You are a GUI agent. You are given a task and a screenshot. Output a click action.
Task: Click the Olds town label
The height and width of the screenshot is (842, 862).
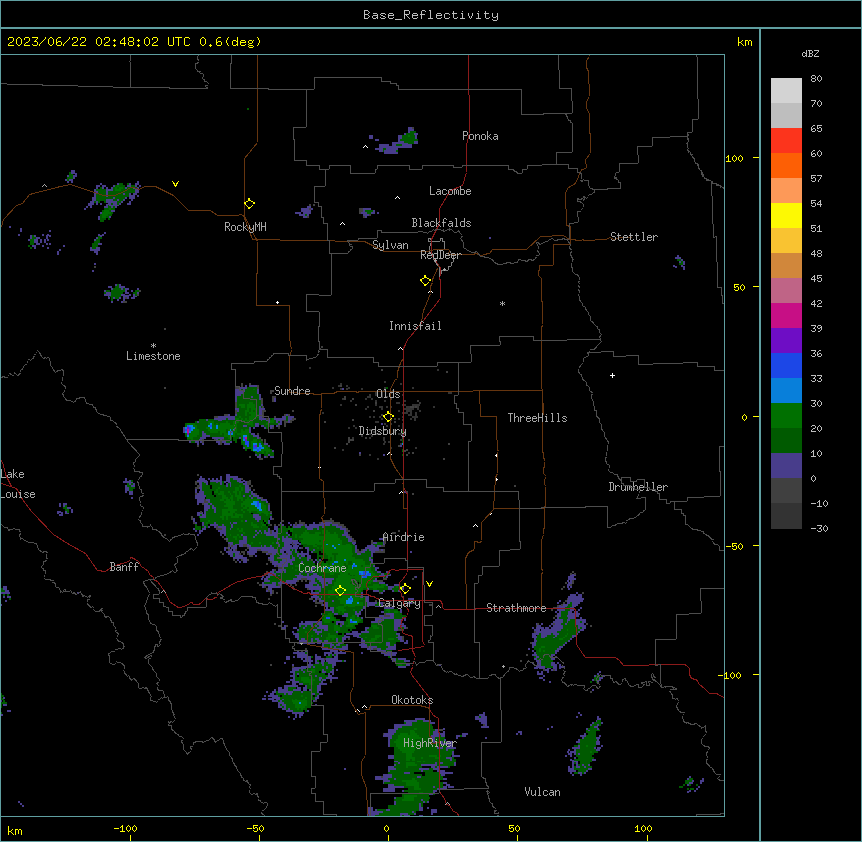388,394
